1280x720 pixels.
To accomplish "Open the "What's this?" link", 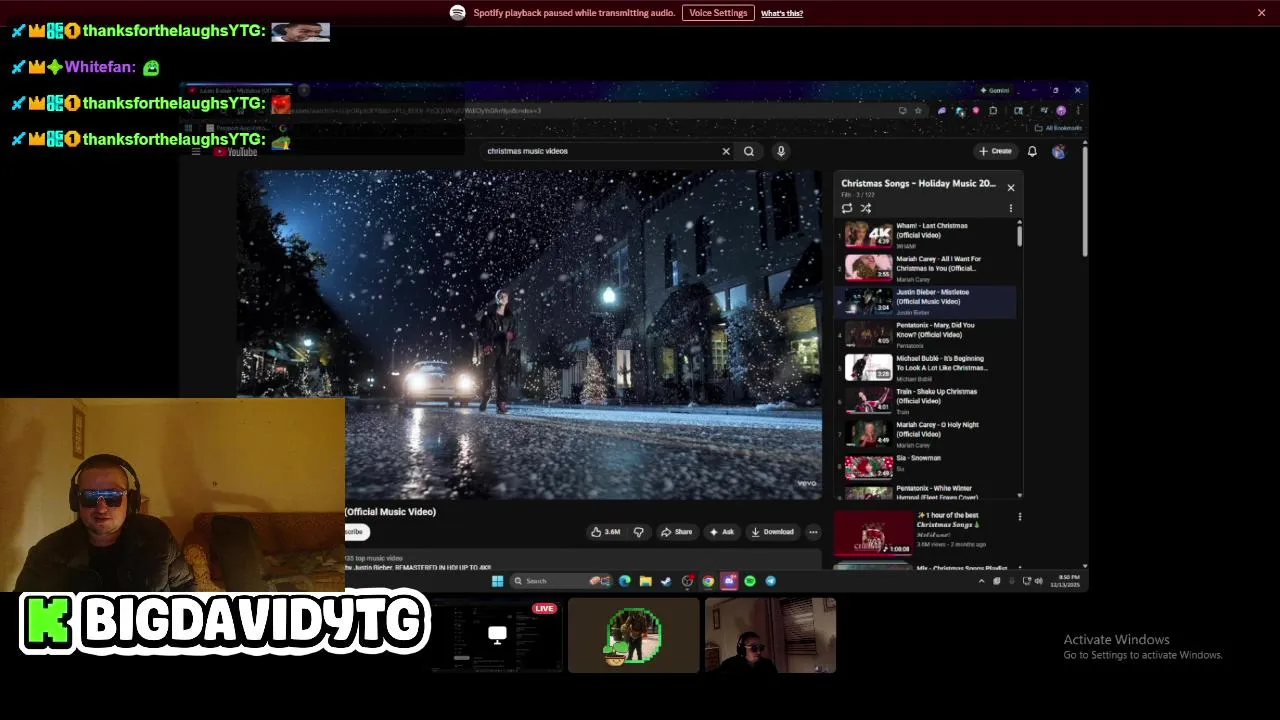I will coord(782,13).
